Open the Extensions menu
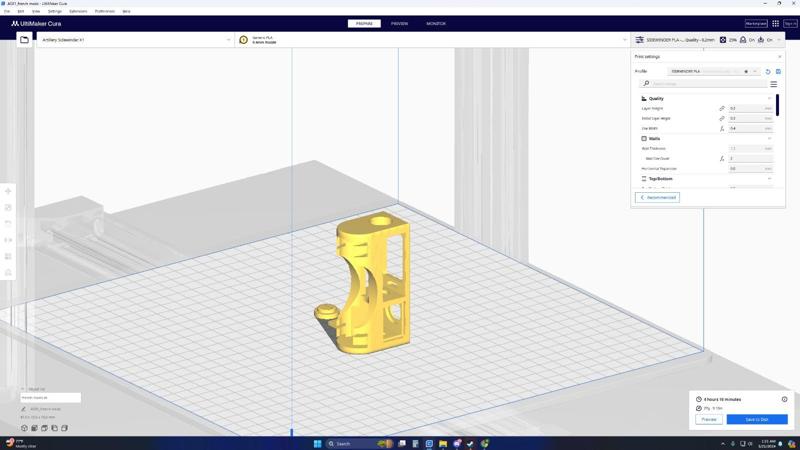Screen dimensions: 800x450 pyautogui.click(x=78, y=11)
